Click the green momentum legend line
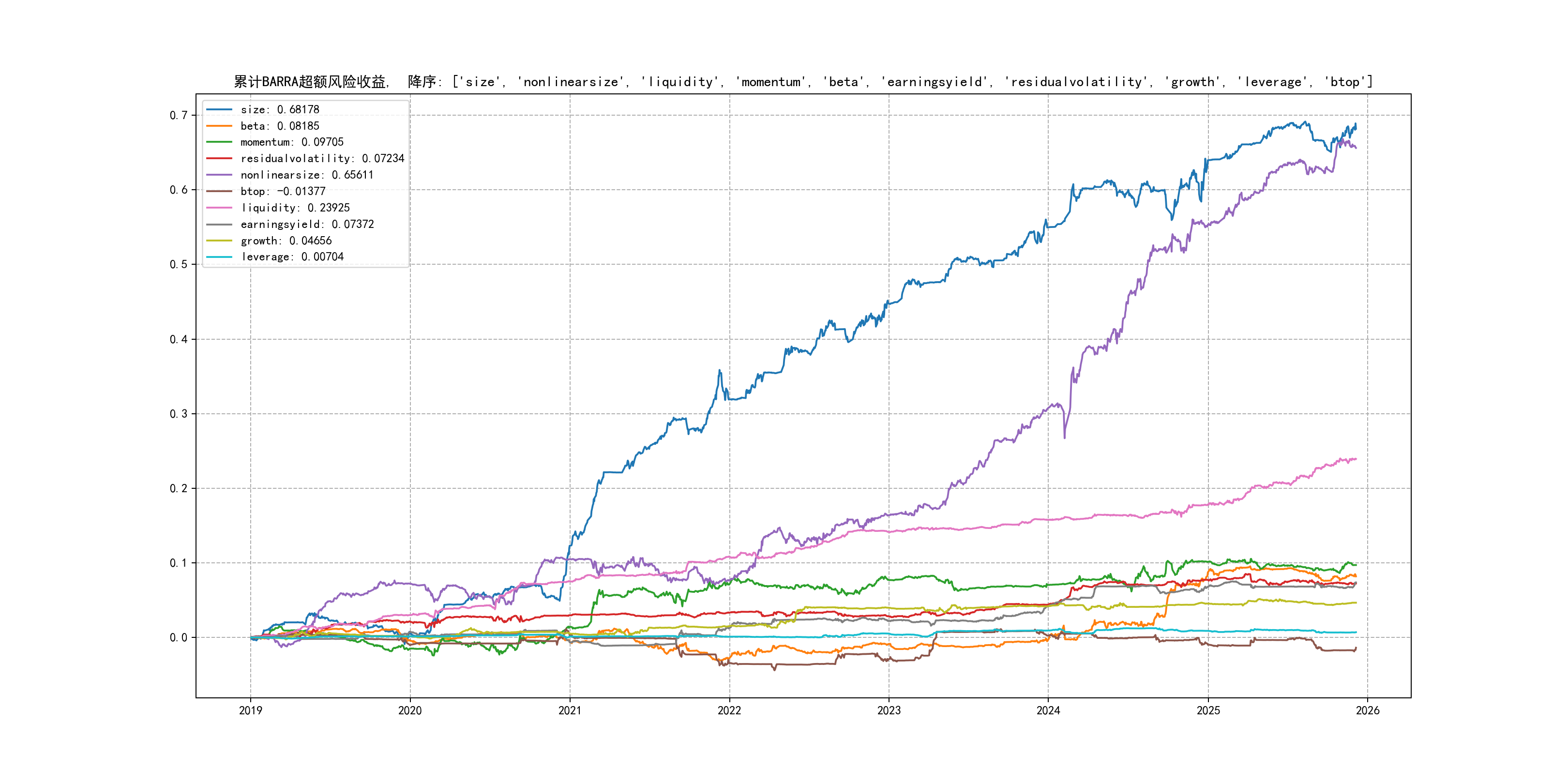 (x=219, y=142)
